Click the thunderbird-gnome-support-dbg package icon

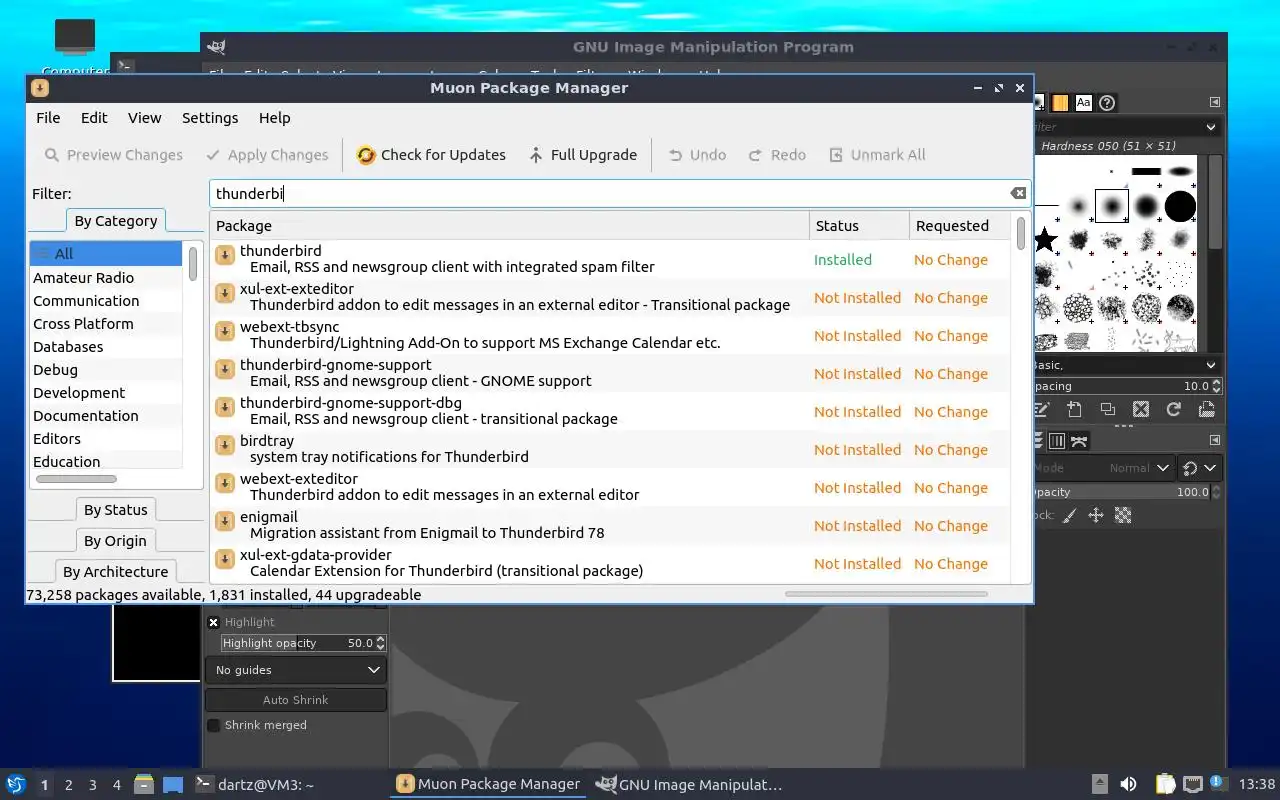[x=225, y=408]
